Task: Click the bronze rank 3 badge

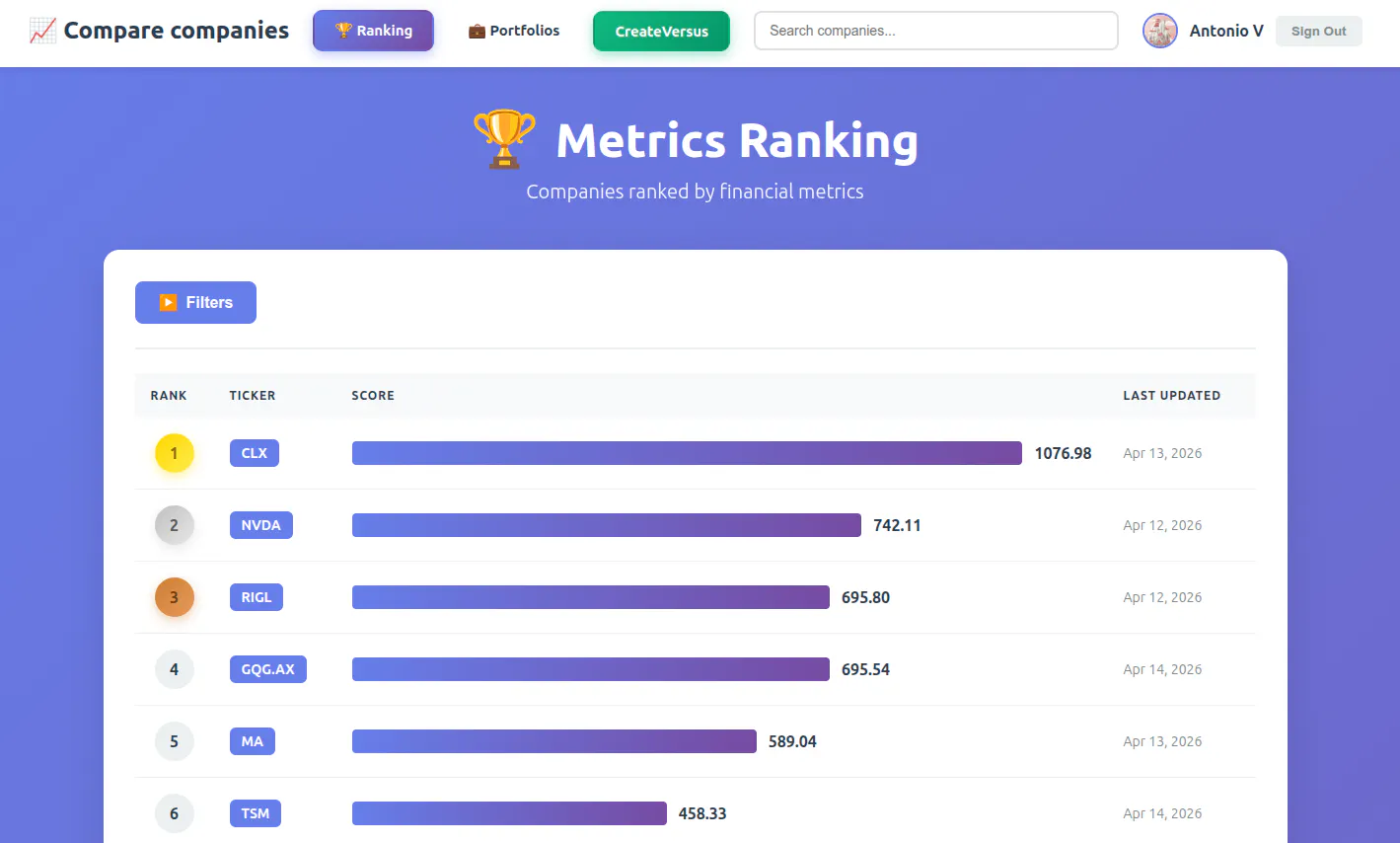Action: coord(175,597)
